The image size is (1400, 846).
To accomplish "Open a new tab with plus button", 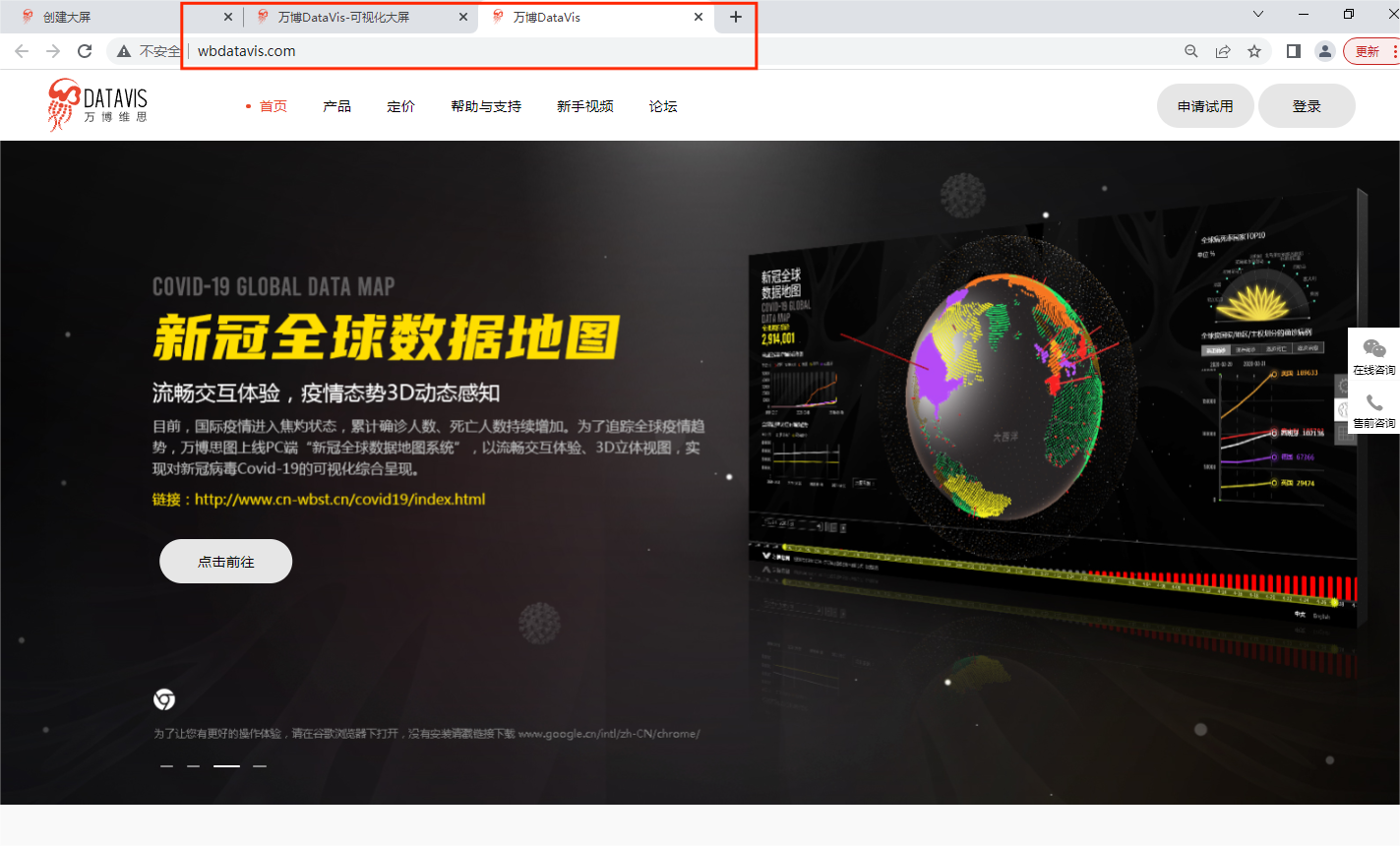I will [736, 17].
